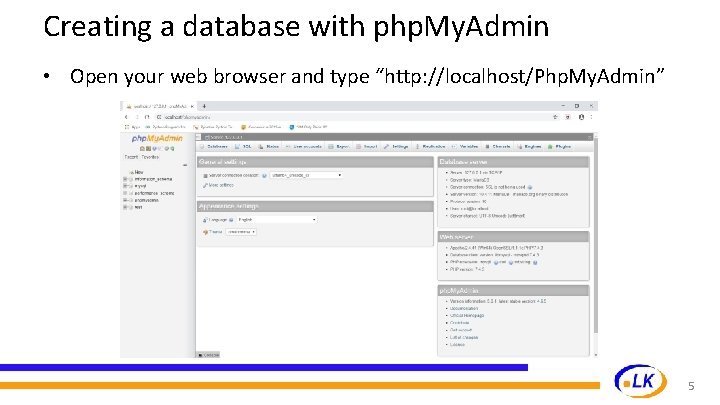
Task: Open the Official Homepage link
Action: pyautogui.click(x=467, y=315)
